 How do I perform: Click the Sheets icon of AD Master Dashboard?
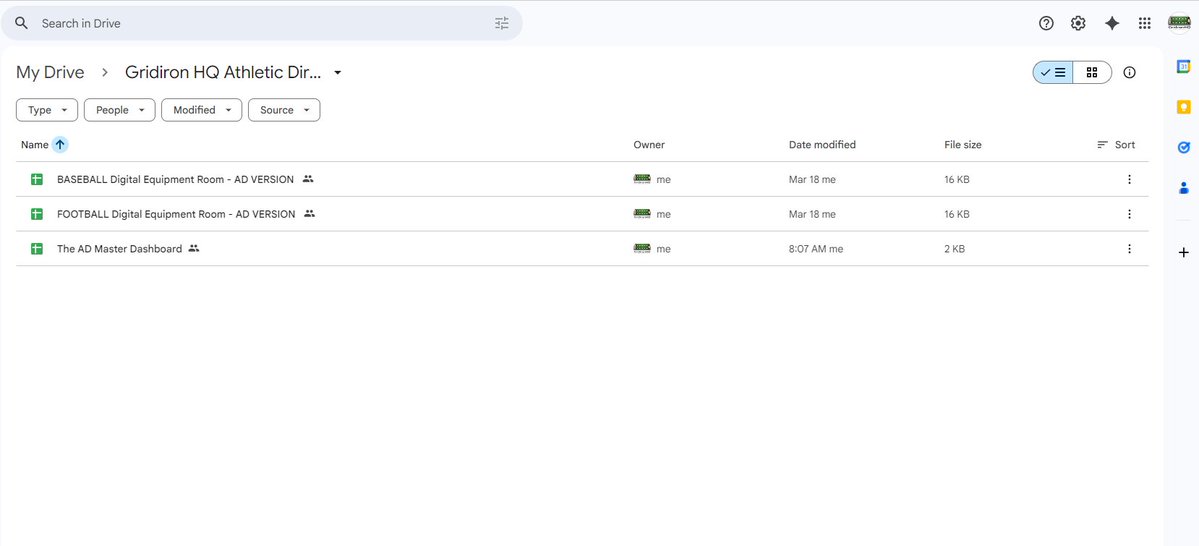(37, 249)
